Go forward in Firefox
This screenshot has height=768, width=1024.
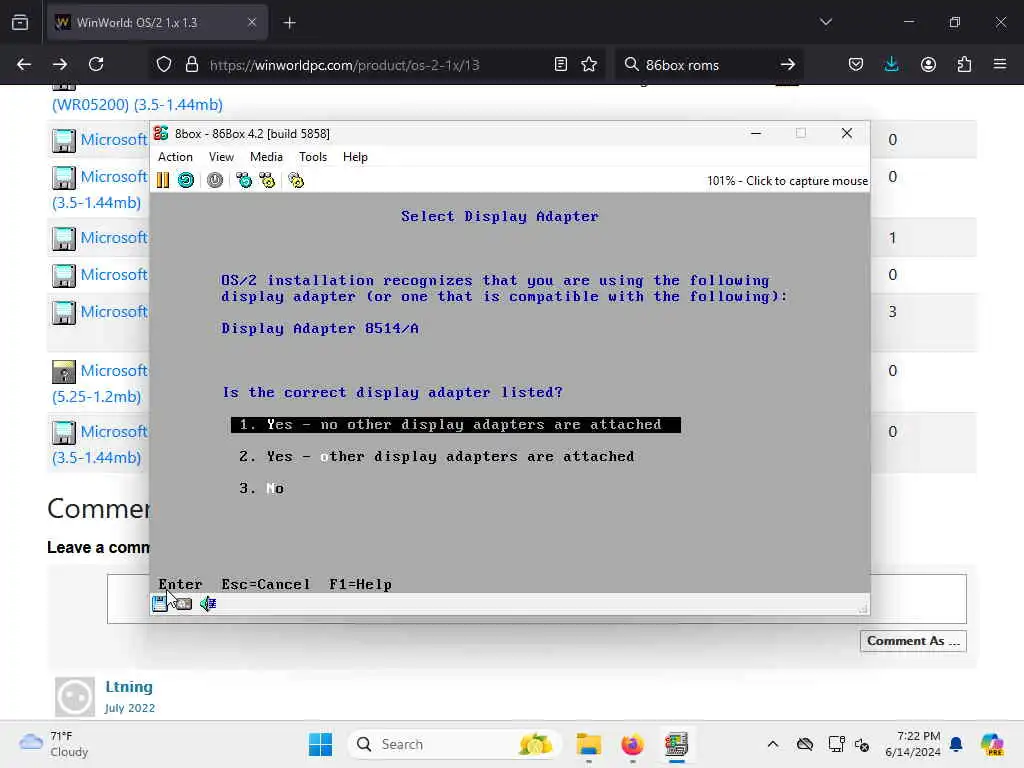coord(60,65)
